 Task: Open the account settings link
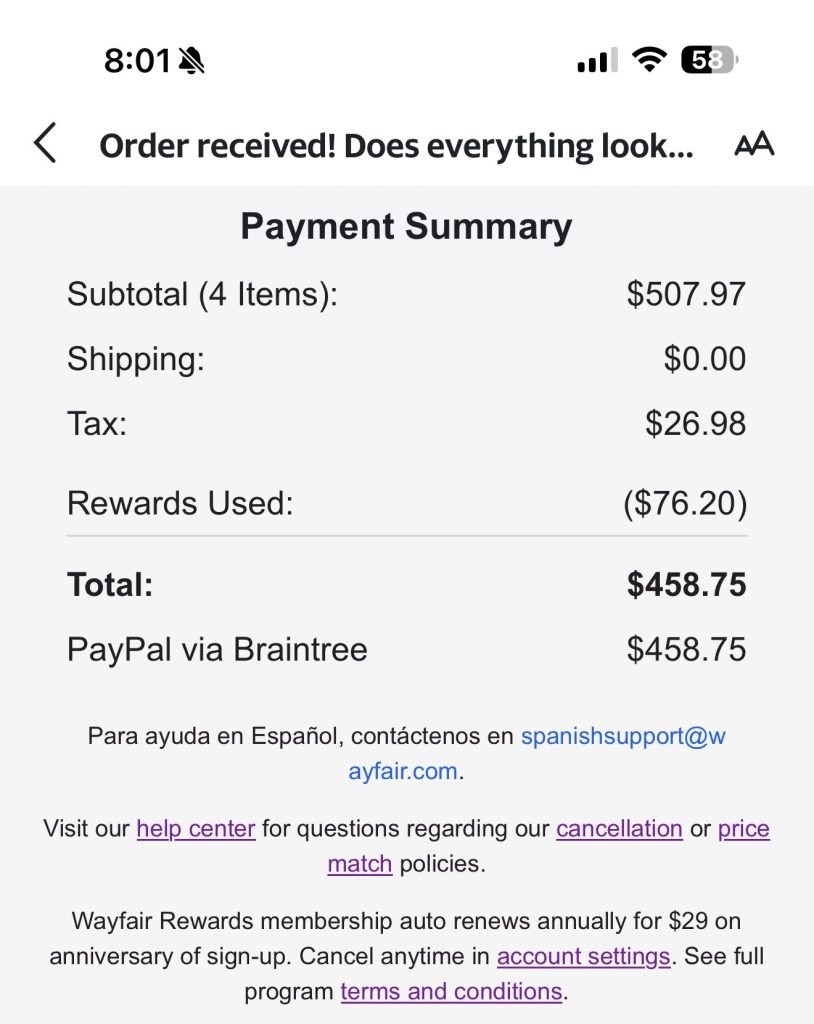coord(583,956)
